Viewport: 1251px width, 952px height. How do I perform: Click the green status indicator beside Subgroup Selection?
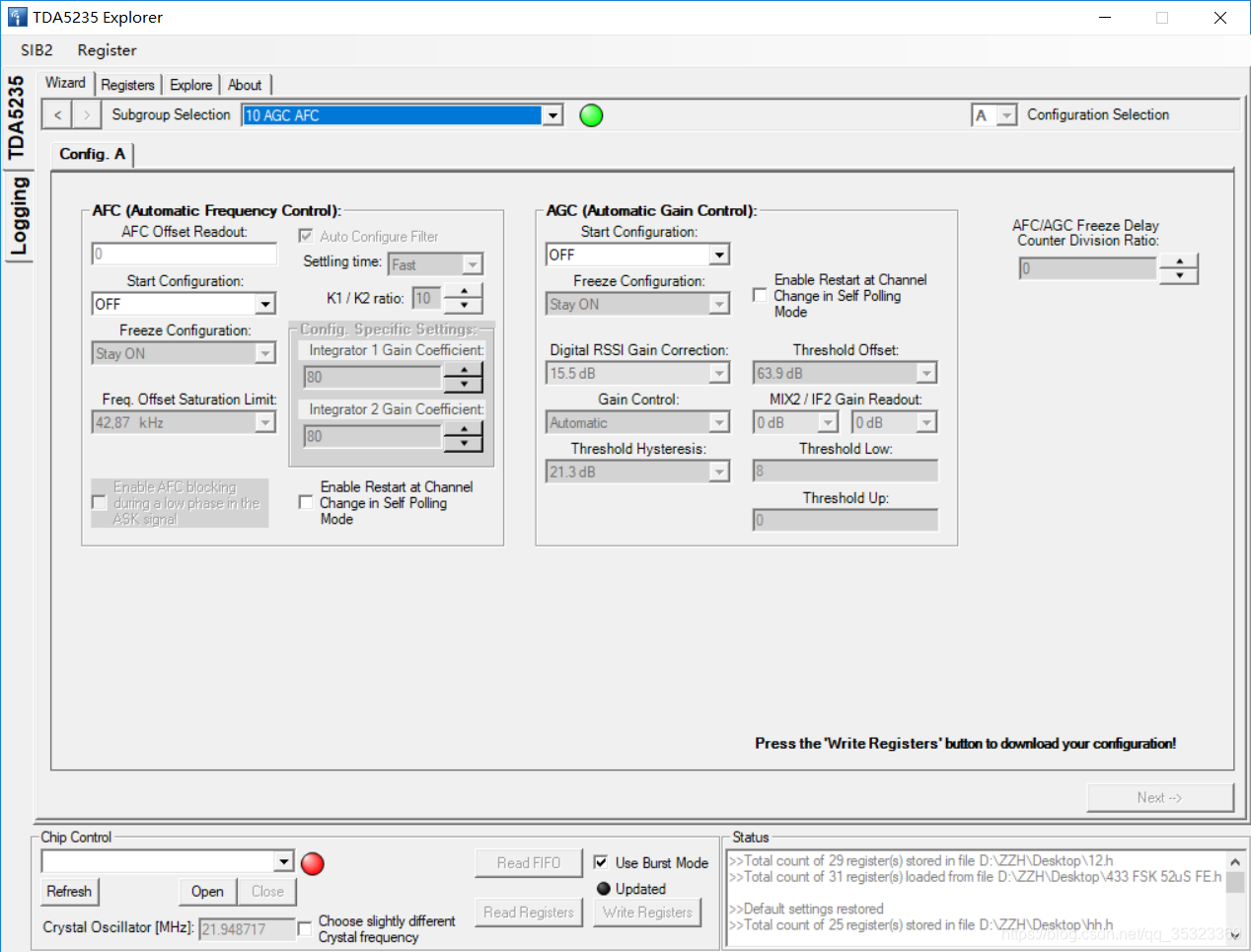[x=591, y=115]
